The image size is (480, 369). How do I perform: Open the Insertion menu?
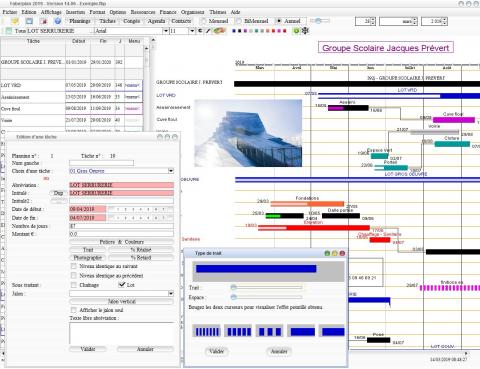coord(75,12)
